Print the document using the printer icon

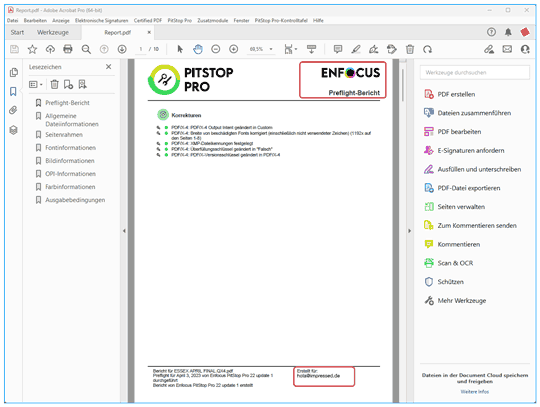[x=68, y=49]
